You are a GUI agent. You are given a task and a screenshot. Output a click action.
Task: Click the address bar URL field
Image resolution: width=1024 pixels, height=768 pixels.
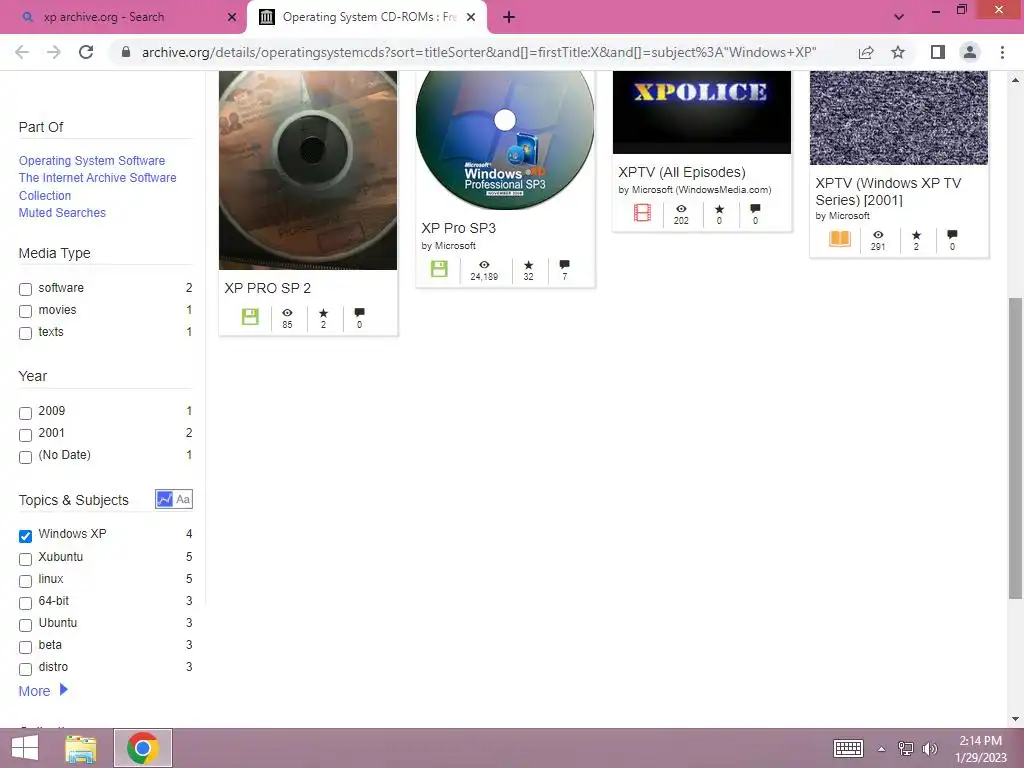click(479, 52)
